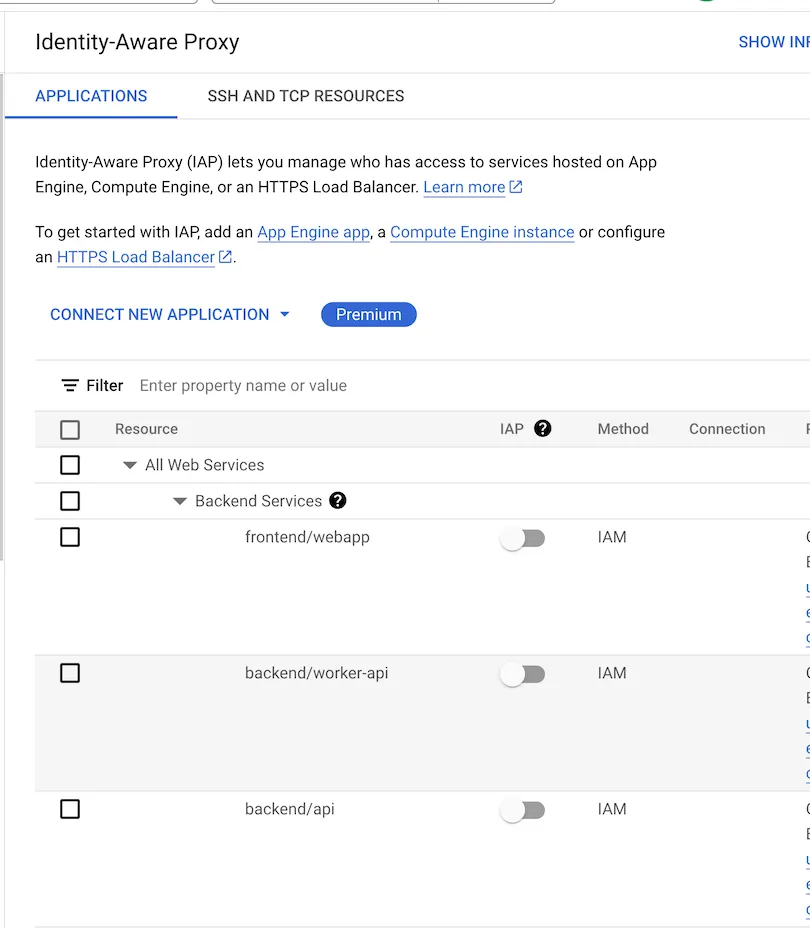Toggle IAP switch for backend/worker-api
Viewport: 810px width, 928px height.
coord(522,674)
